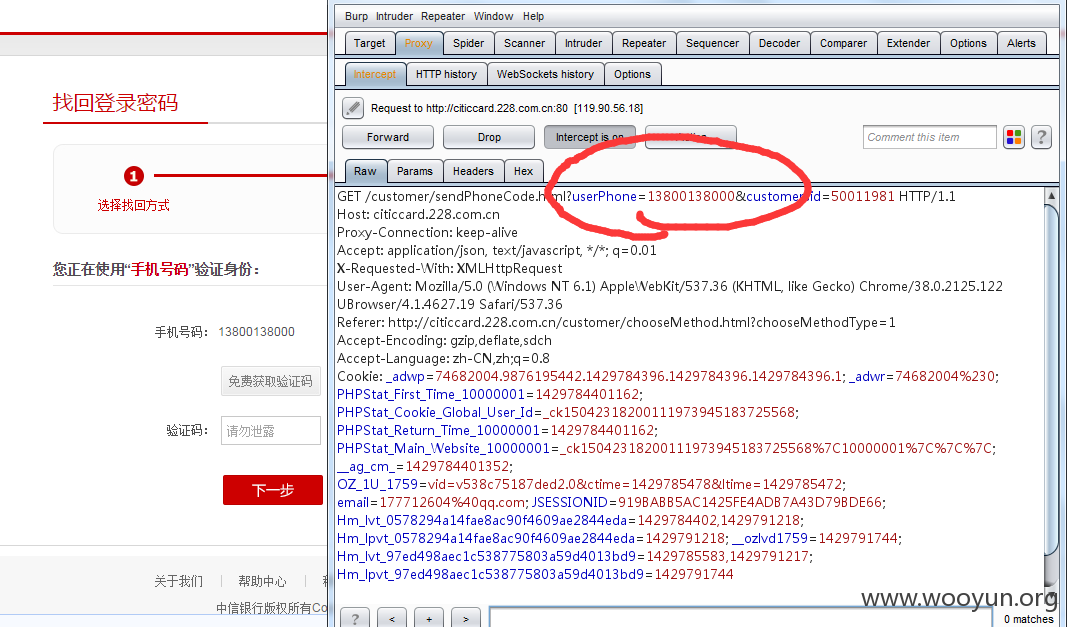Click the Accept-Language header line
1067x627 pixels.
(x=443, y=359)
